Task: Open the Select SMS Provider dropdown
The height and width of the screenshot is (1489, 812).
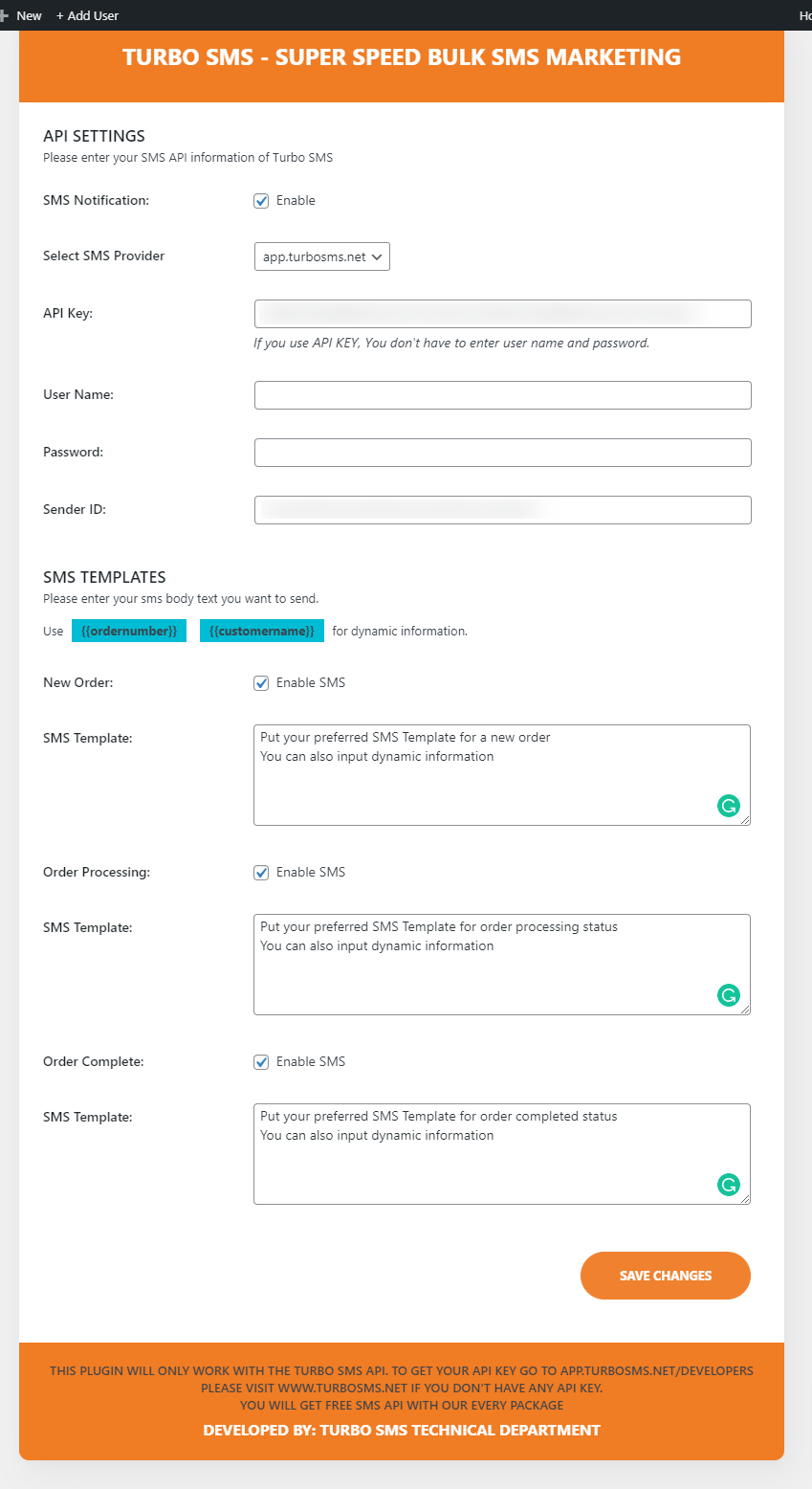Action: [322, 256]
